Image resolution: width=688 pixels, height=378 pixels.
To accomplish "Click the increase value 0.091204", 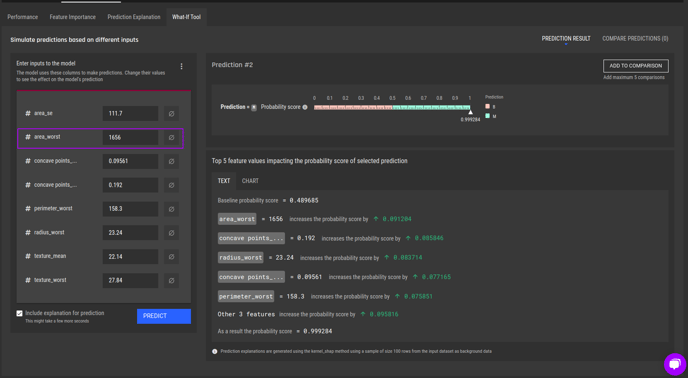I will point(397,219).
